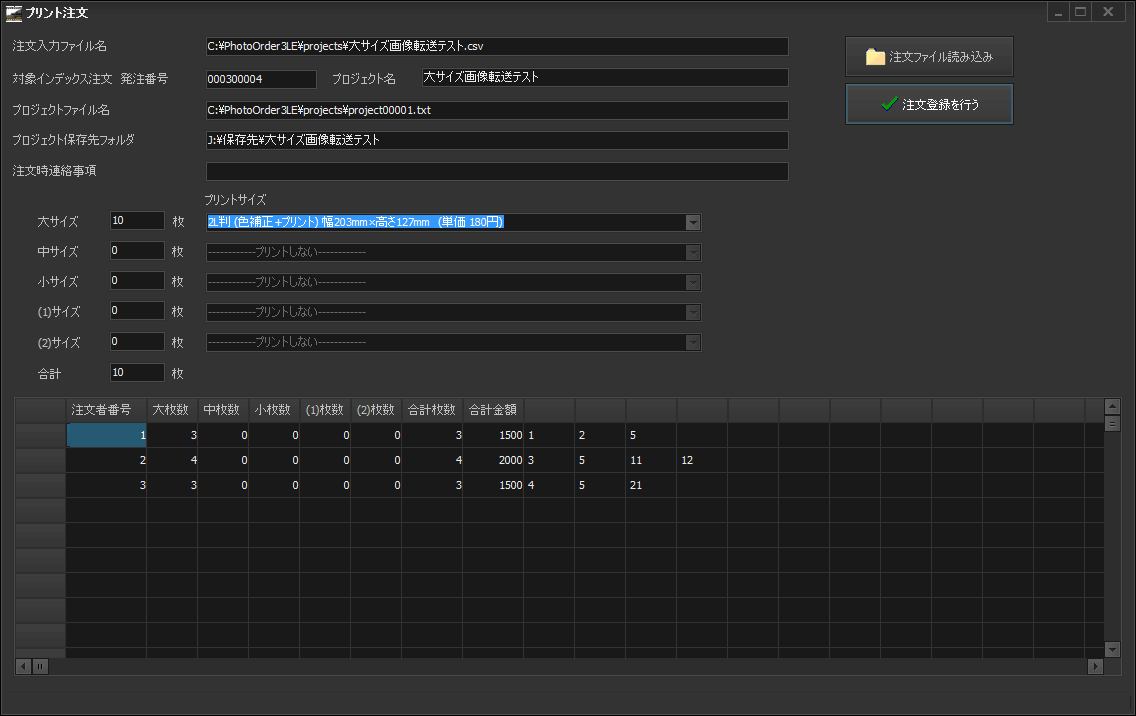Select the 注文者番号 cell with value 1
The width and height of the screenshot is (1136, 716).
click(x=106, y=435)
